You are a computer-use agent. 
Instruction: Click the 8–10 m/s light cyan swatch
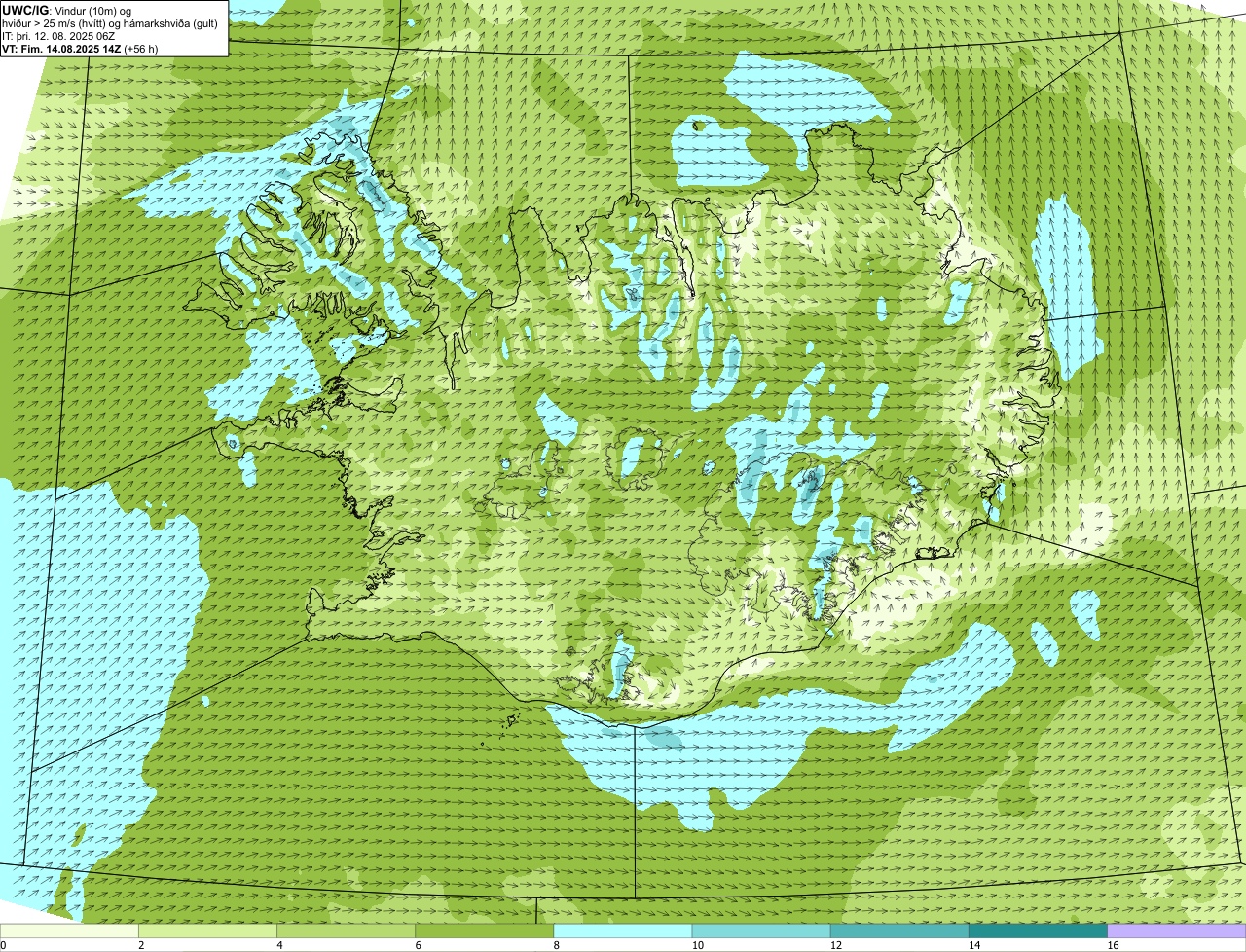pos(623,931)
